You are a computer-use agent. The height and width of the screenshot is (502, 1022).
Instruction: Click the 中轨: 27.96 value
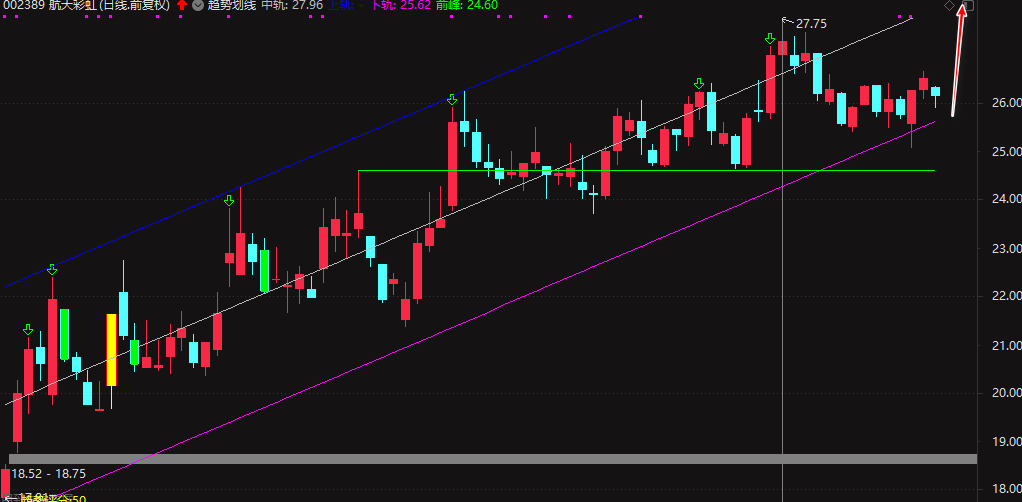point(292,6)
